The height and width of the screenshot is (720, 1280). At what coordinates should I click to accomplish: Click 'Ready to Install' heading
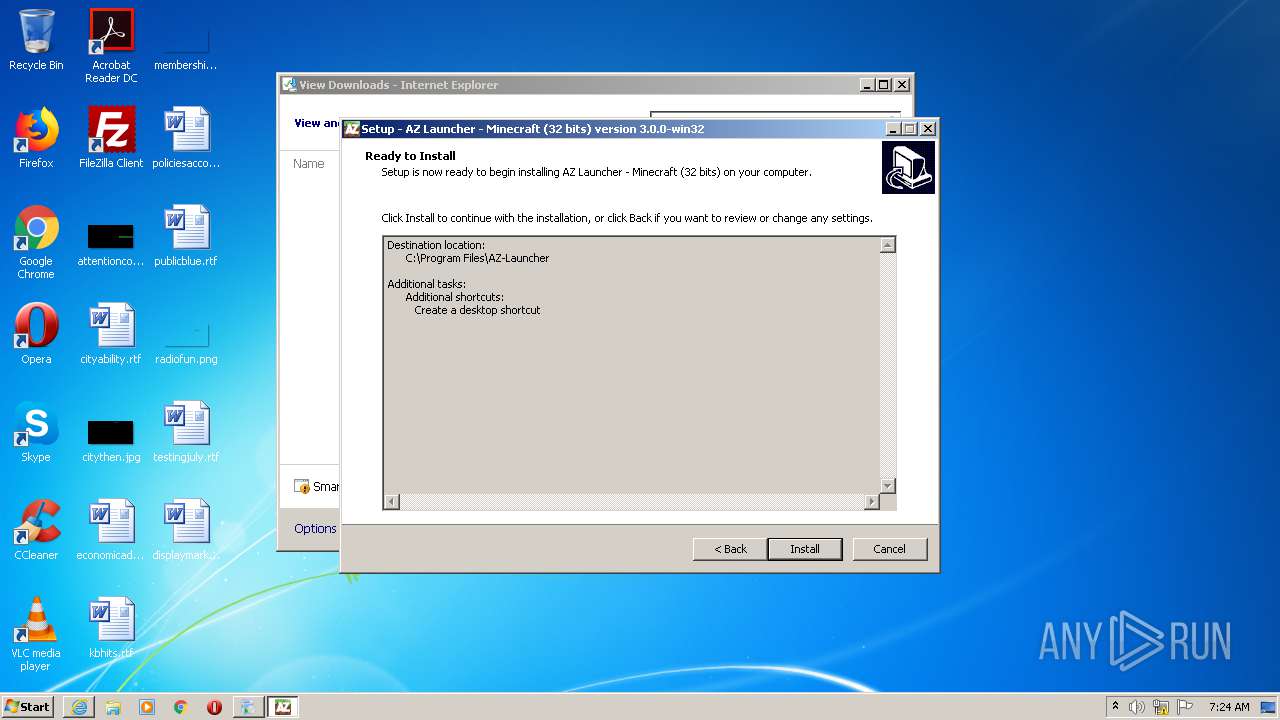[410, 156]
